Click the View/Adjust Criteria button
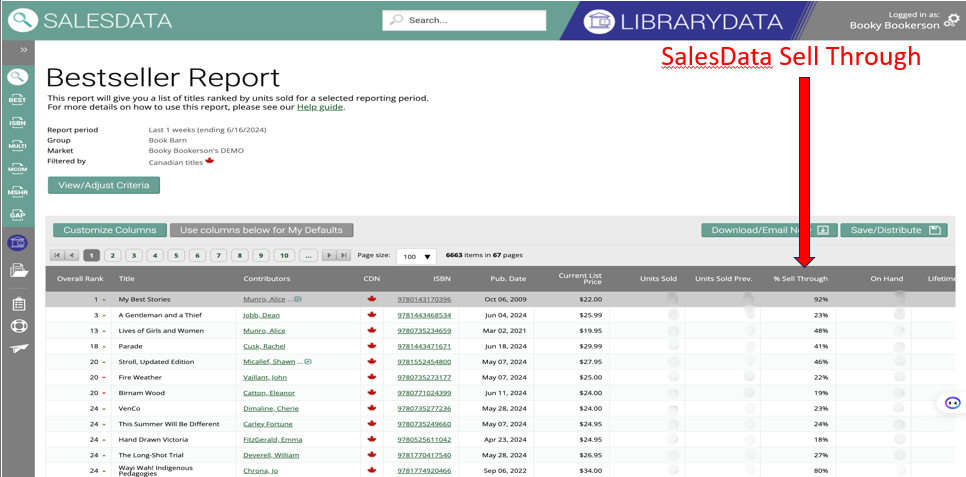The height and width of the screenshot is (477, 966). (x=104, y=185)
